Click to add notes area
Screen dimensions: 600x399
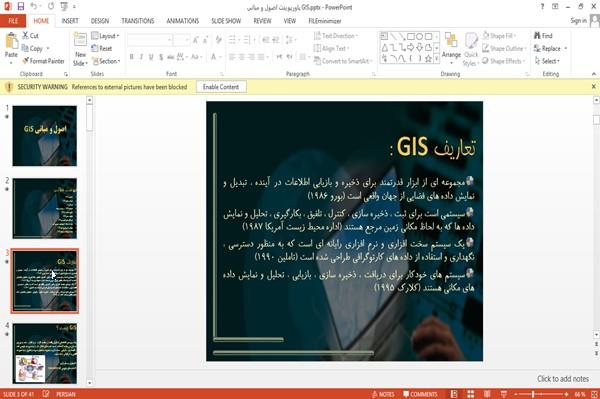click(562, 379)
